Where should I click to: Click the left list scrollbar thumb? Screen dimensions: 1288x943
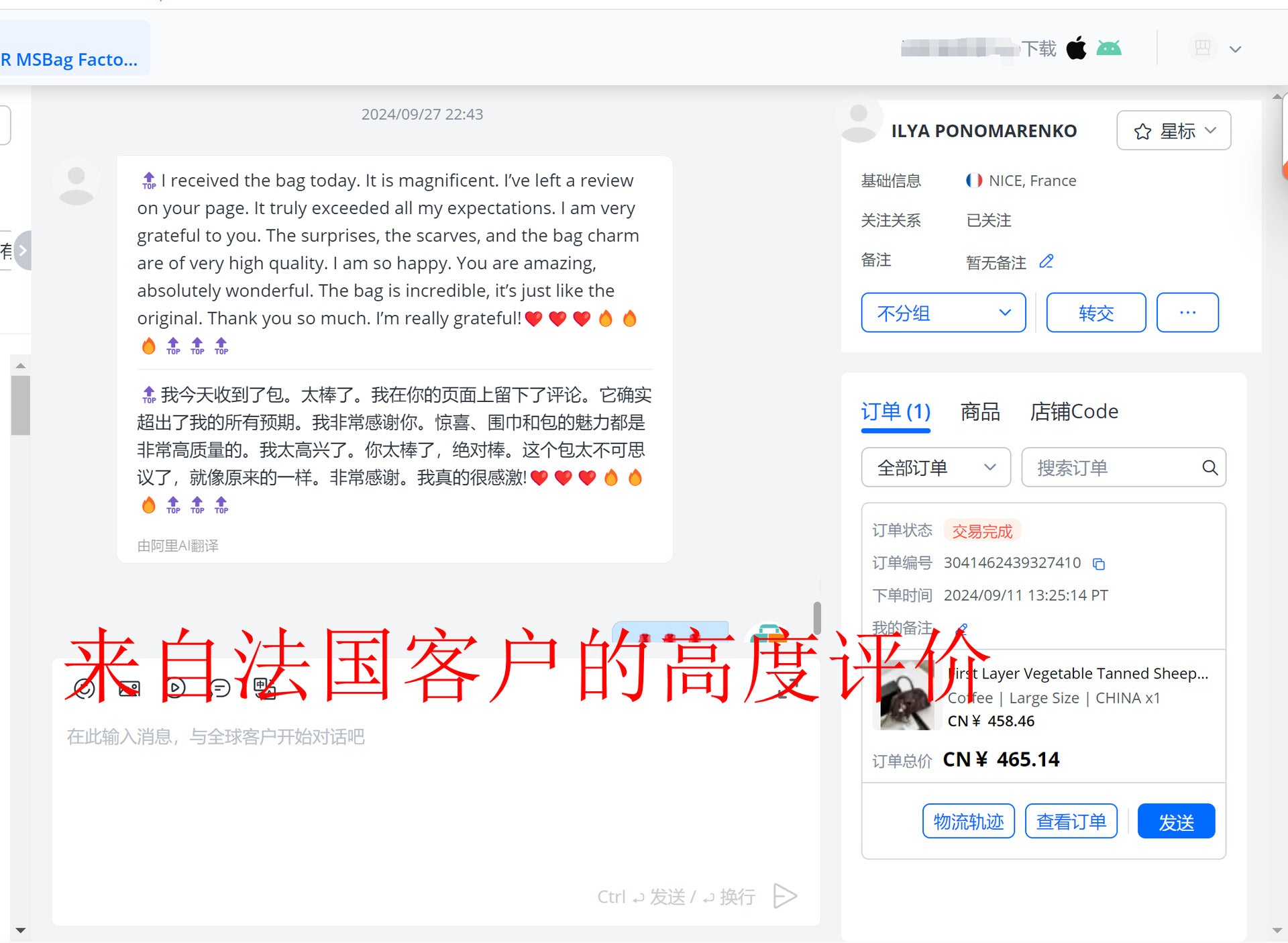21,405
